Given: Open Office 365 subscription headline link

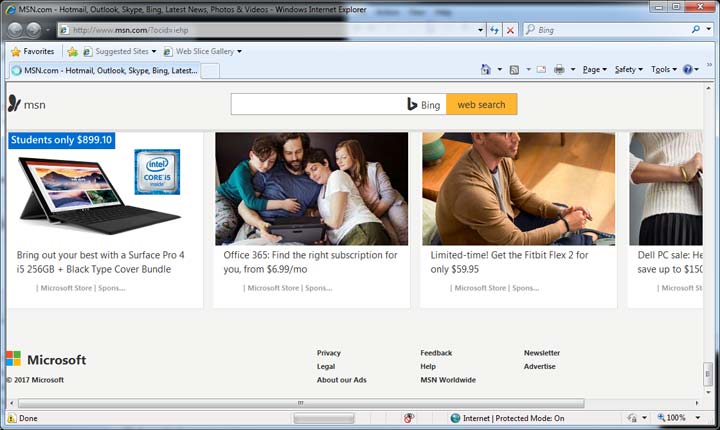Looking at the screenshot, I should 310,262.
